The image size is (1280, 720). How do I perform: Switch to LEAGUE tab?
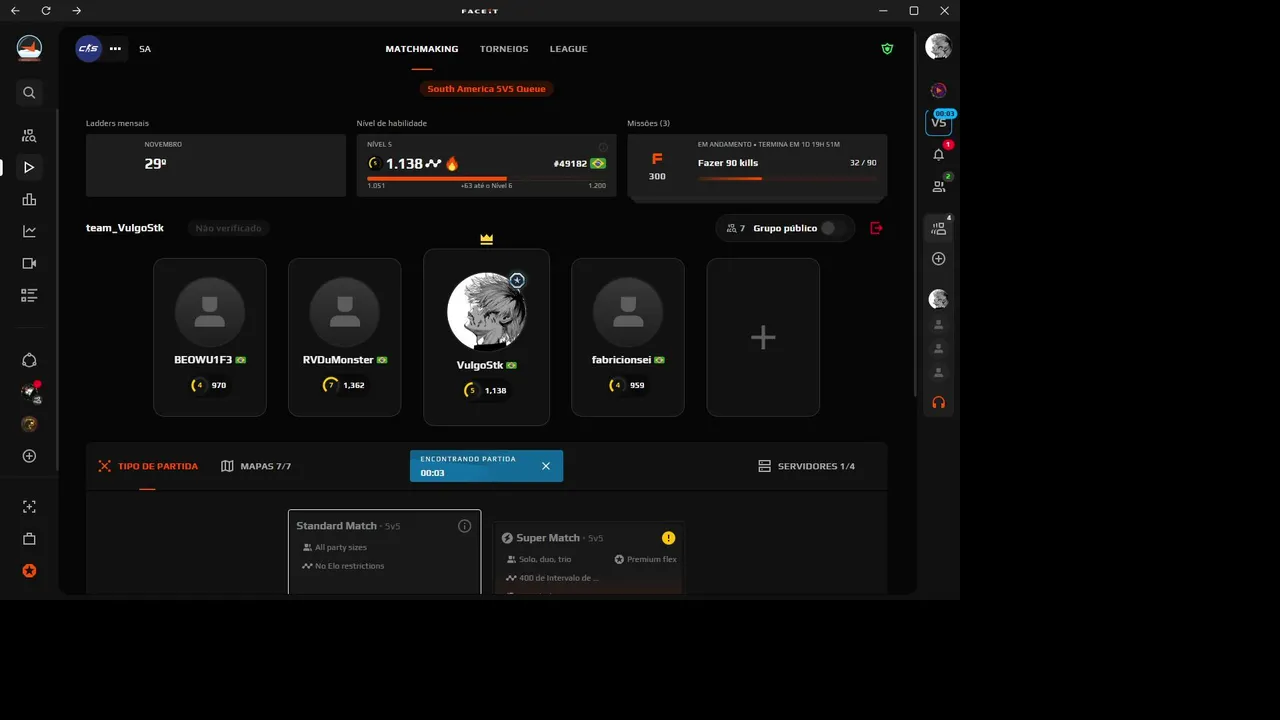coord(568,49)
